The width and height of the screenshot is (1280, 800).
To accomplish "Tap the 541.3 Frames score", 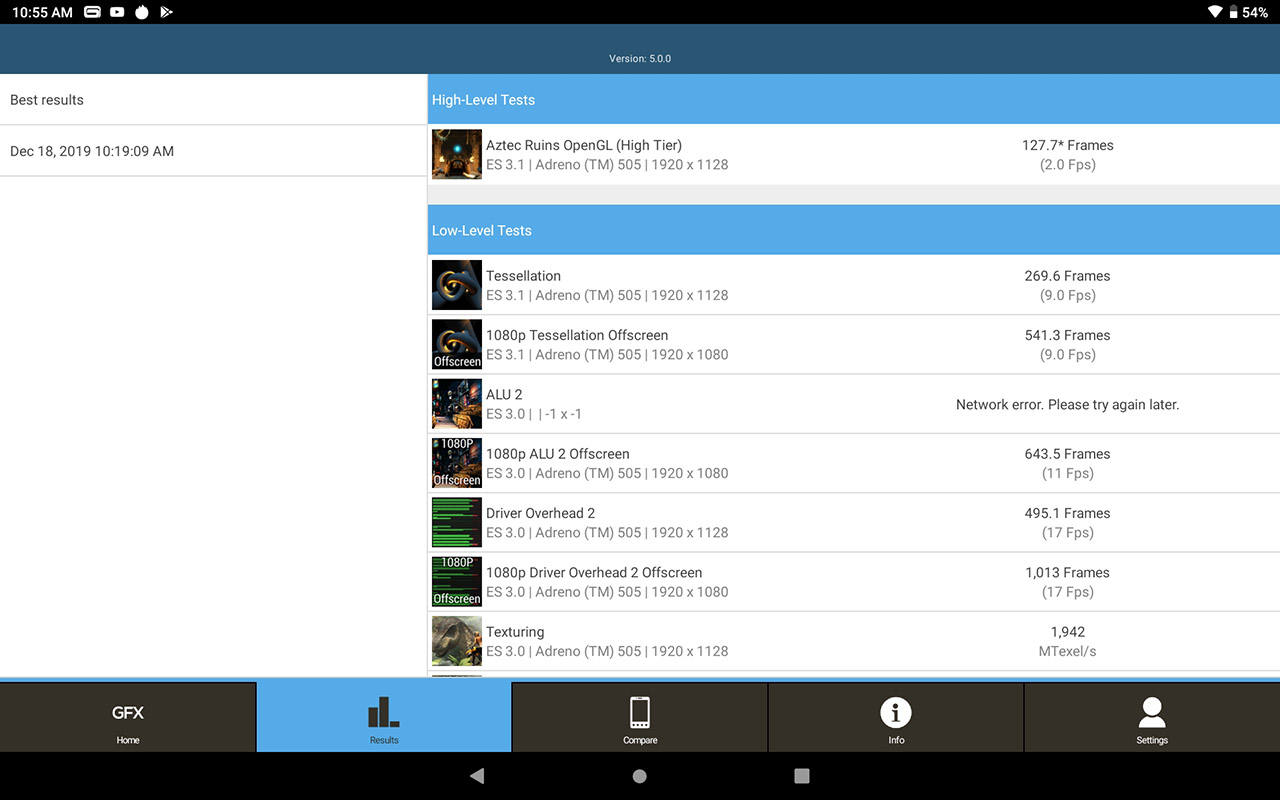I will (x=1067, y=335).
